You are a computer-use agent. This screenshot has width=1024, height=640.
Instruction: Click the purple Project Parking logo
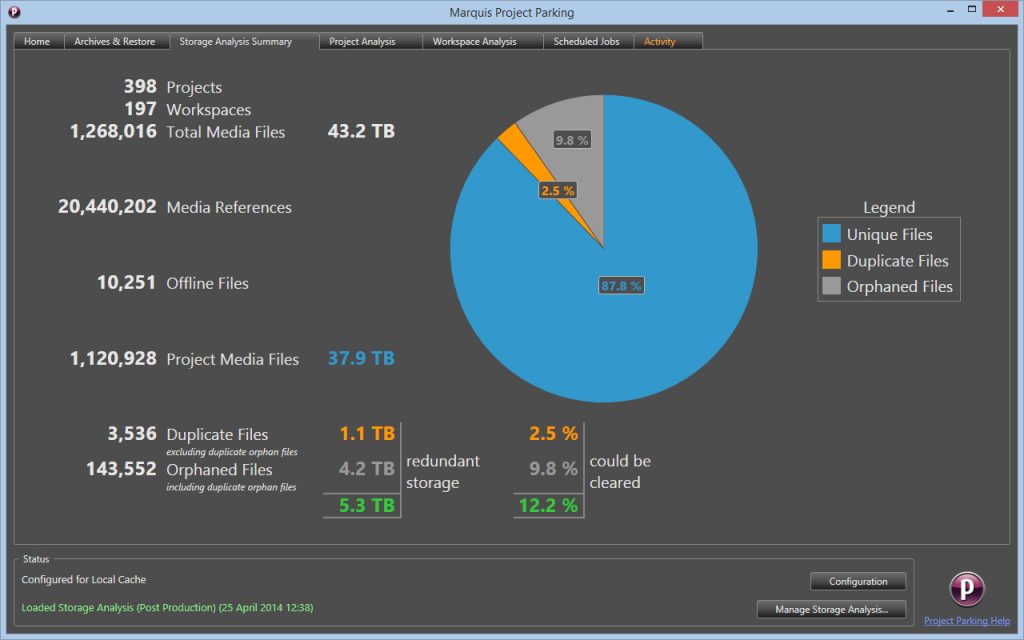(x=967, y=588)
